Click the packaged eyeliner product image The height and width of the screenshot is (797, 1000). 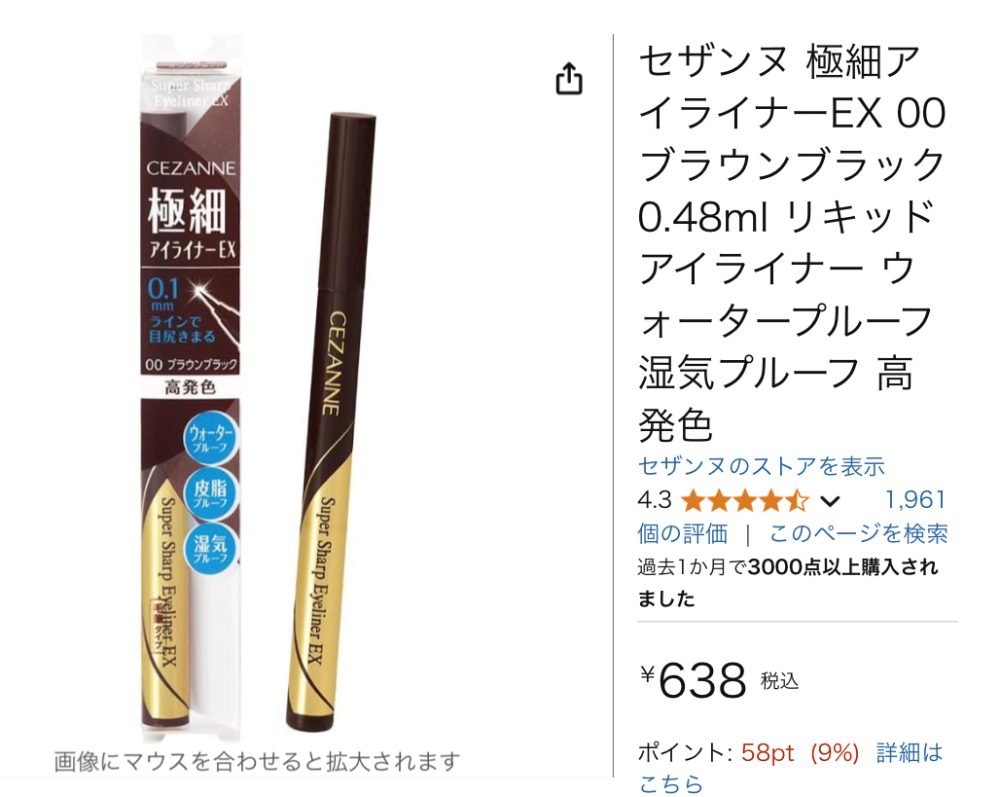(x=190, y=389)
